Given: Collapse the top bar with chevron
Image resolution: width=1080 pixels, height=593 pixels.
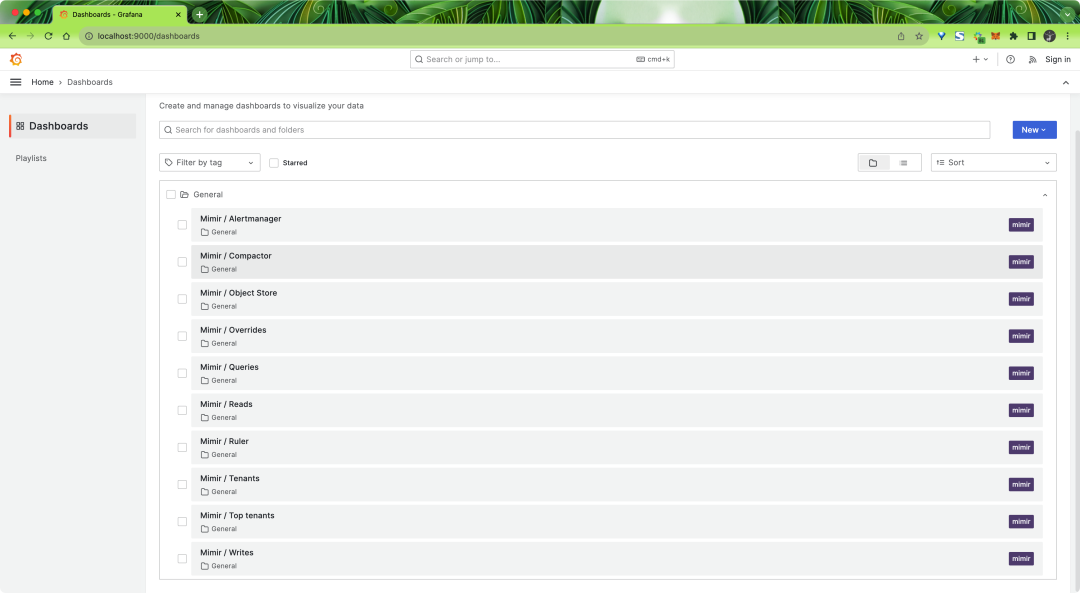Looking at the screenshot, I should point(1066,83).
